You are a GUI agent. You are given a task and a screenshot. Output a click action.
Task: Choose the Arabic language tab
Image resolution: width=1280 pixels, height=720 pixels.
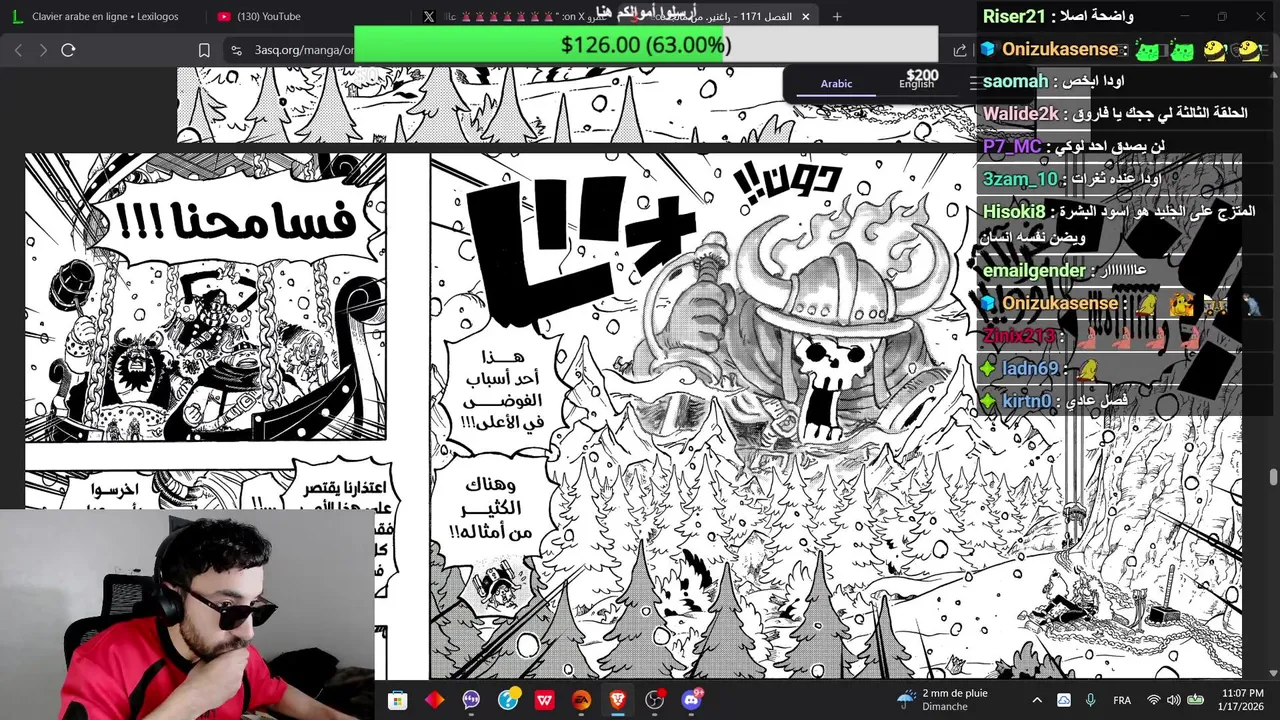pos(836,84)
